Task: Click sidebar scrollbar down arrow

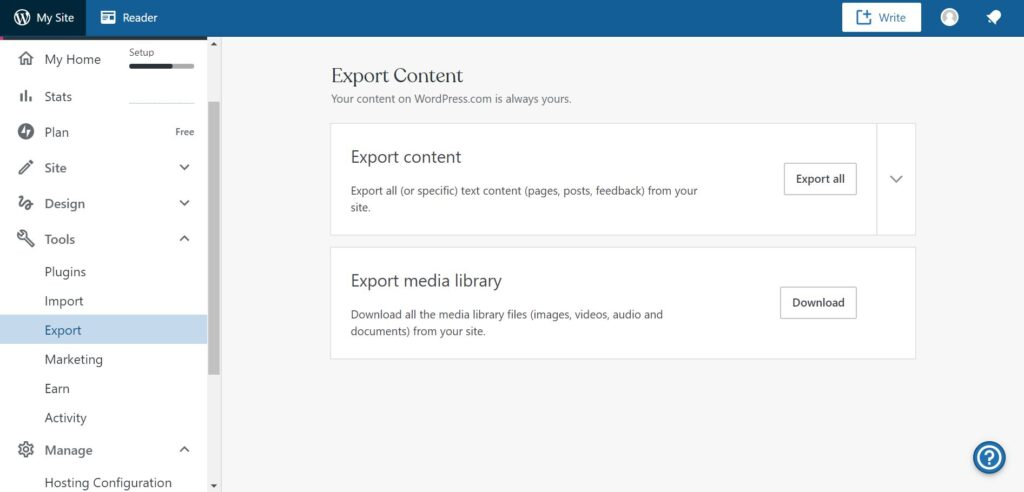Action: pyautogui.click(x=214, y=485)
